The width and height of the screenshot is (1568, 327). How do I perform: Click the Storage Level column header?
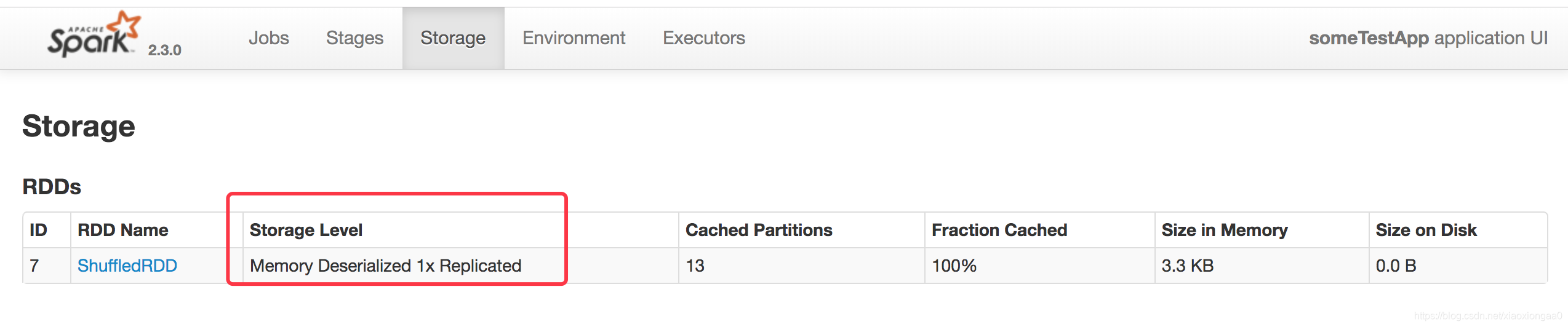[306, 230]
